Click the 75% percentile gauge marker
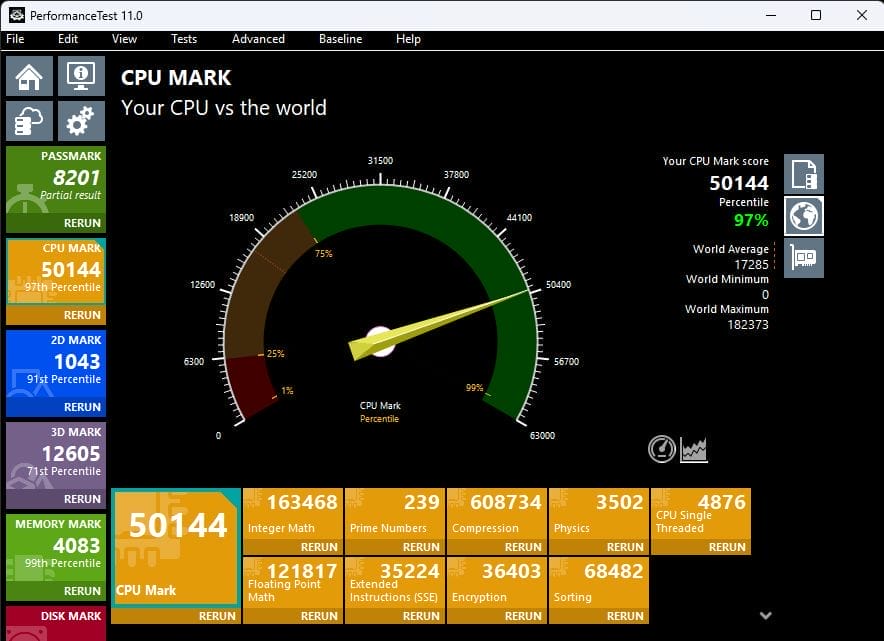This screenshot has width=884, height=641. (324, 254)
